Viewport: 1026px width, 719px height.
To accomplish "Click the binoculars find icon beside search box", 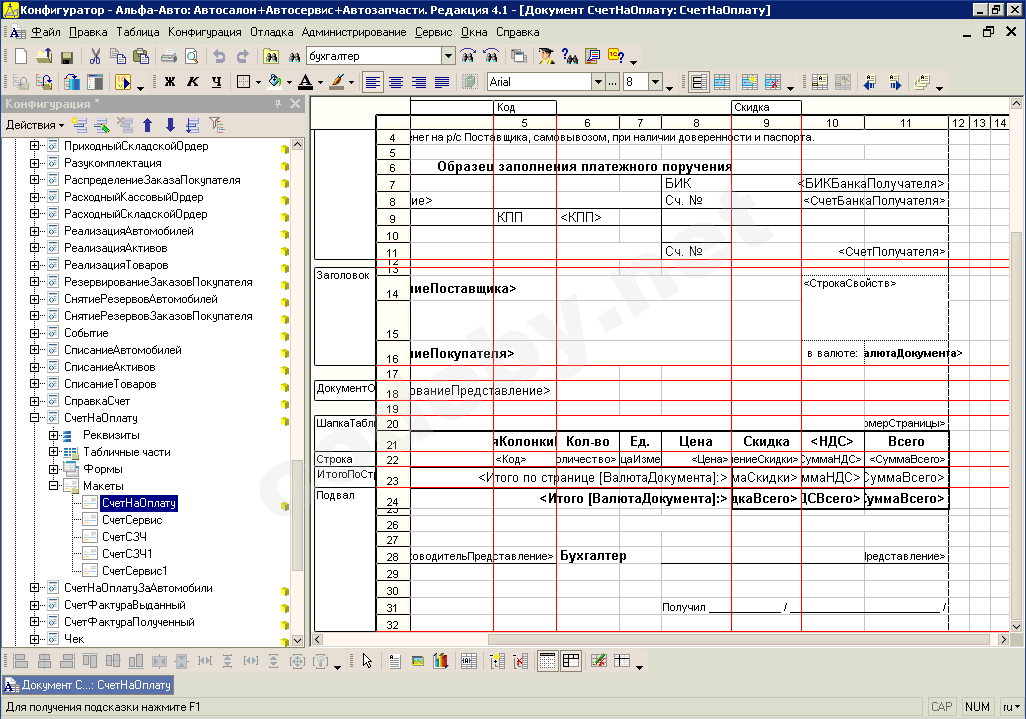I will click(294, 57).
